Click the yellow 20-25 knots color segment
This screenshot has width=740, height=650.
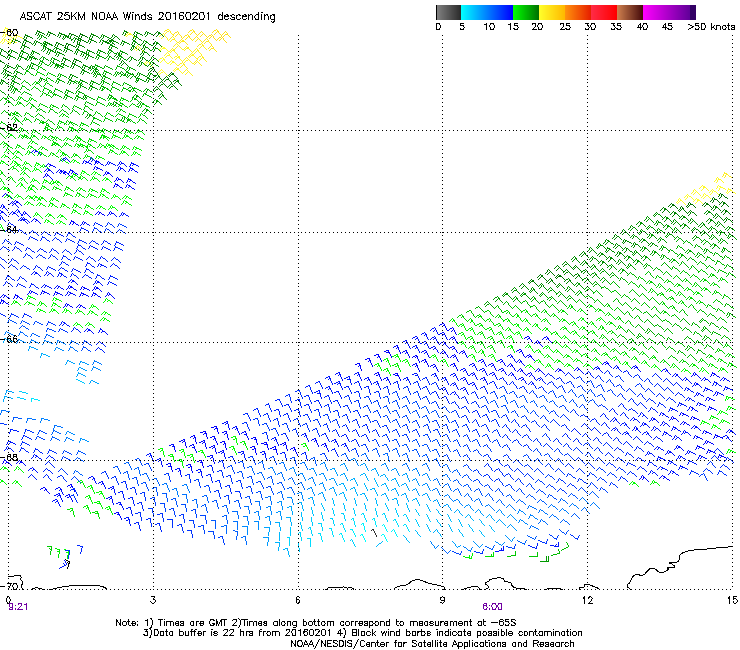point(552,12)
